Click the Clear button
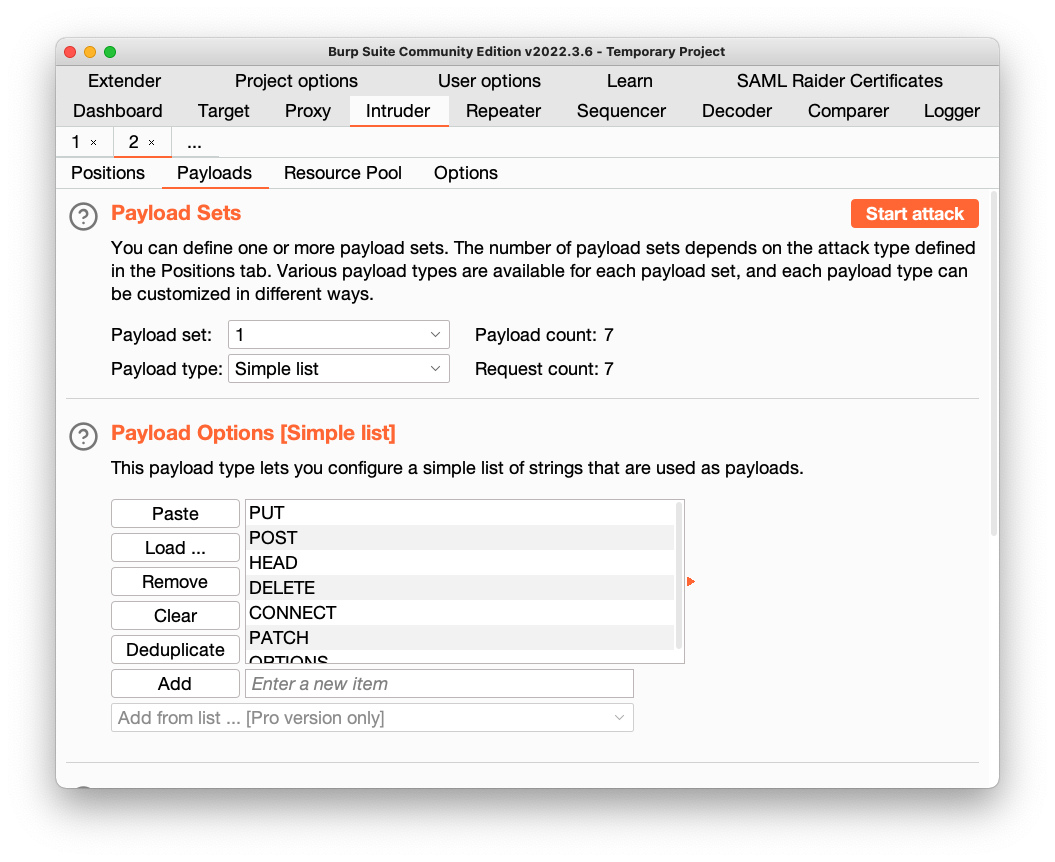Image resolution: width=1055 pixels, height=862 pixels. [175, 616]
